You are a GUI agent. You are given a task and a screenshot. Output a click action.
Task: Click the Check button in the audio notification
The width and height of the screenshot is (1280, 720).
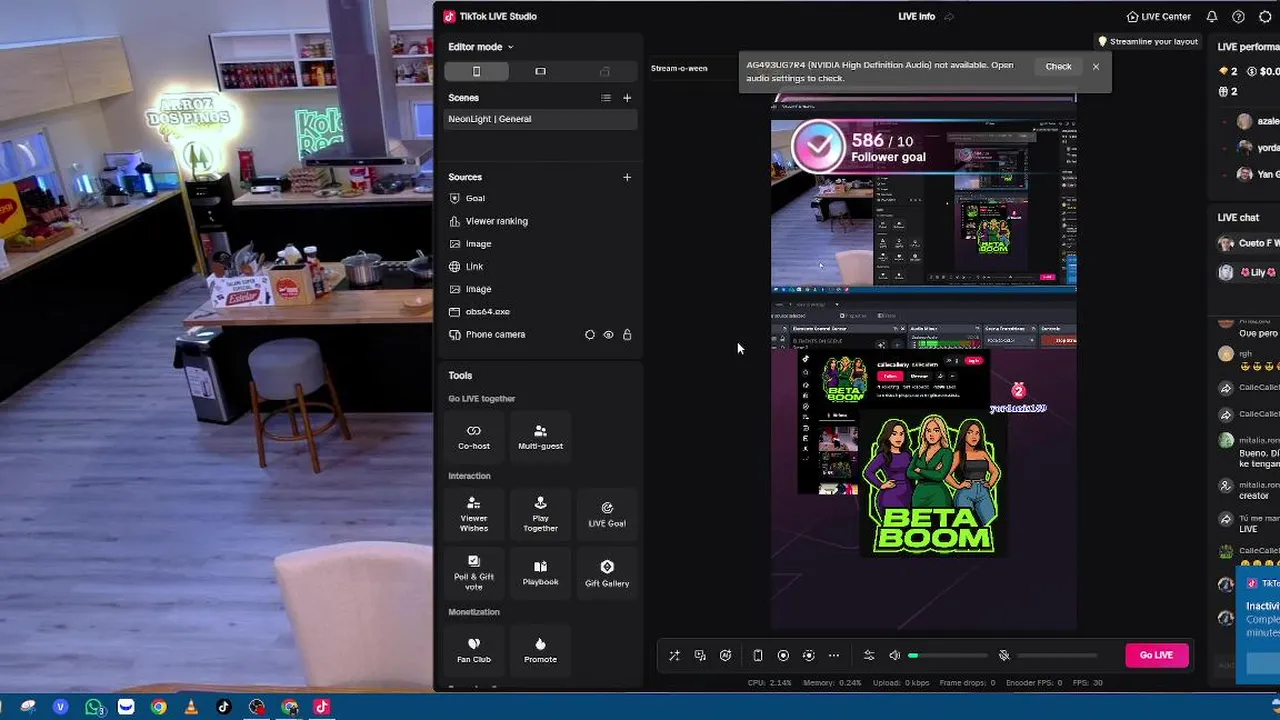1058,67
